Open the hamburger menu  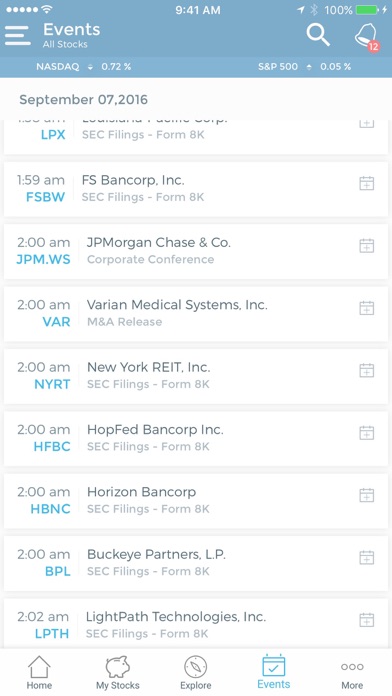coord(18,36)
